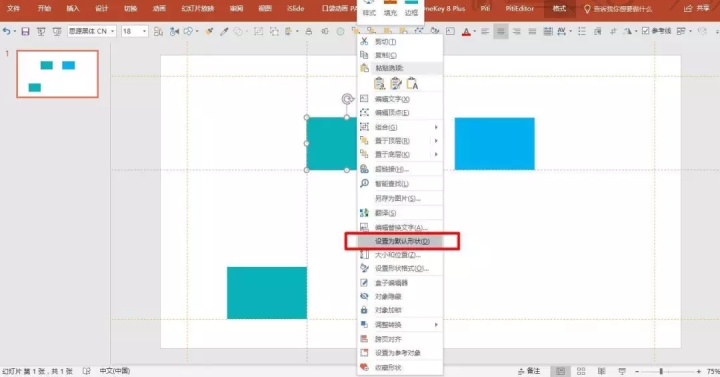Select paste as picture icon
Image resolution: width=720 pixels, height=377 pixels.
click(x=396, y=84)
